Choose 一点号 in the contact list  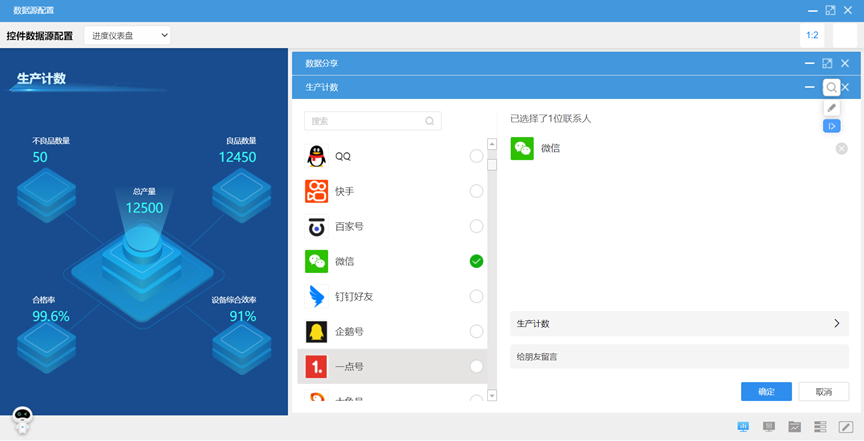tap(392, 367)
